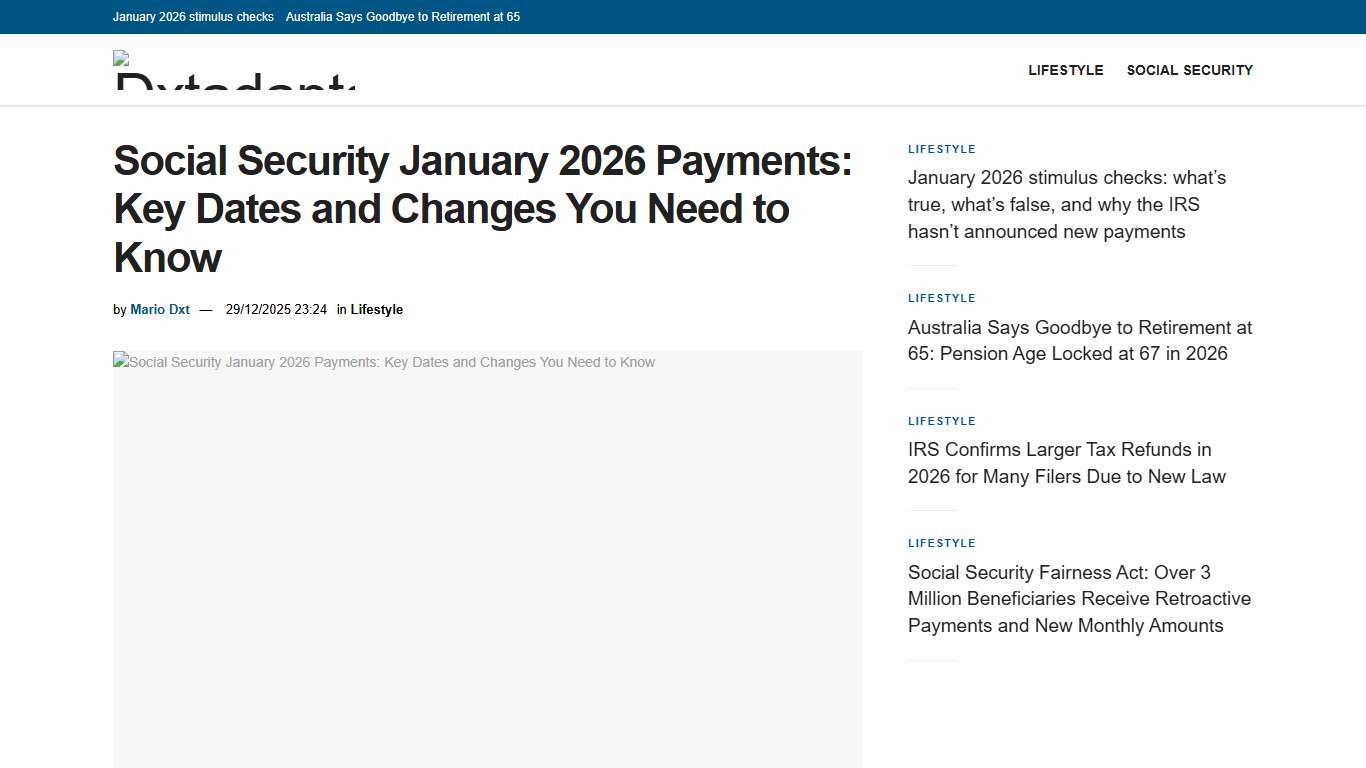The height and width of the screenshot is (768, 1366).
Task: Open the sidebar story about January 2026 stimulus checks
Action: [1066, 204]
